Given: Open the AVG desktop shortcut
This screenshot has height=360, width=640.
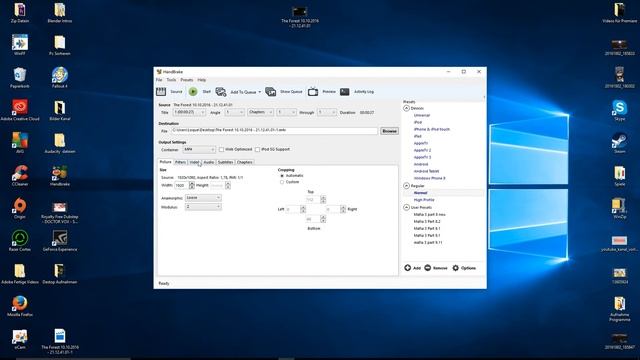Looking at the screenshot, I should click(20, 140).
